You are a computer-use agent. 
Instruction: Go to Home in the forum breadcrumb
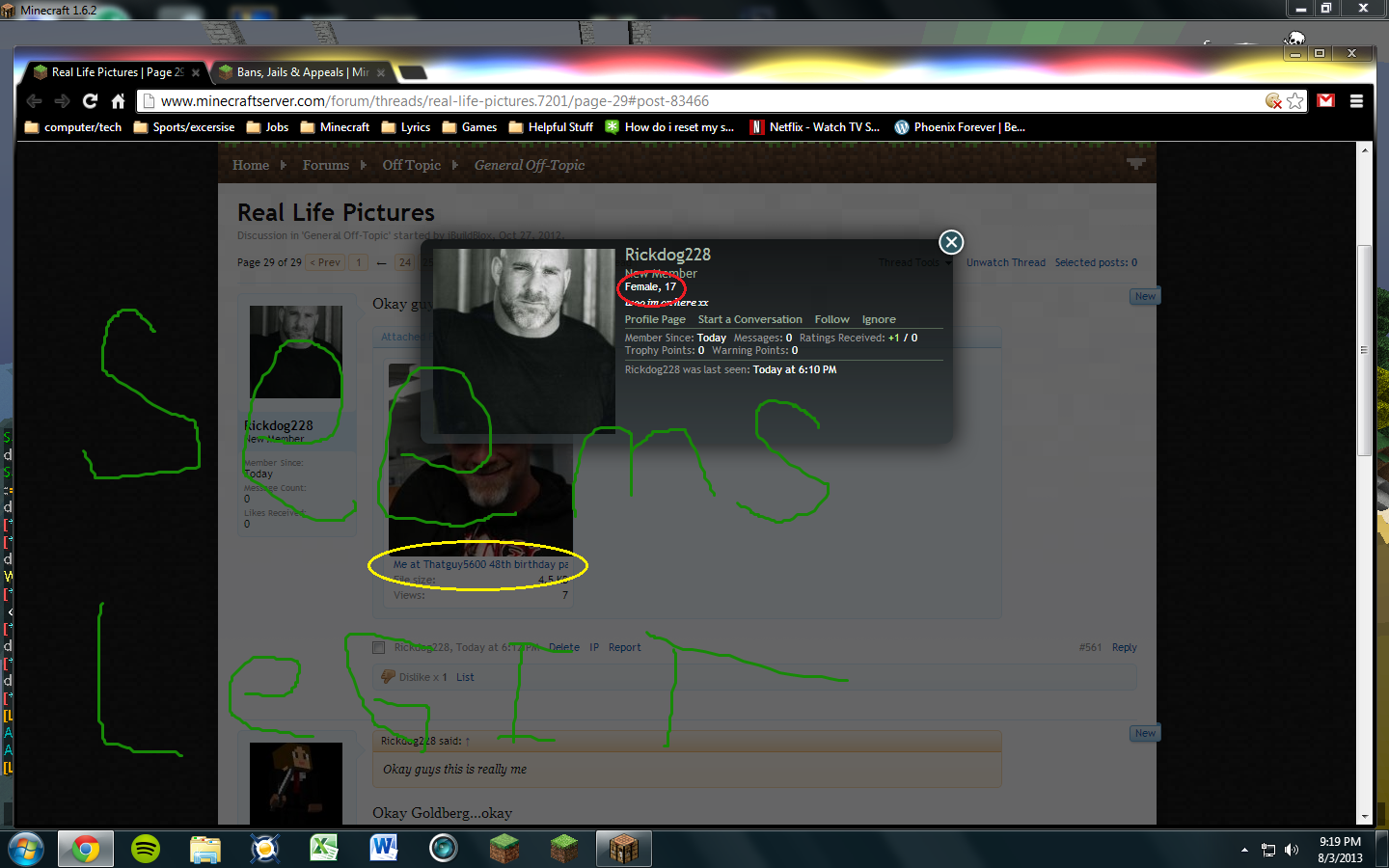pyautogui.click(x=251, y=165)
